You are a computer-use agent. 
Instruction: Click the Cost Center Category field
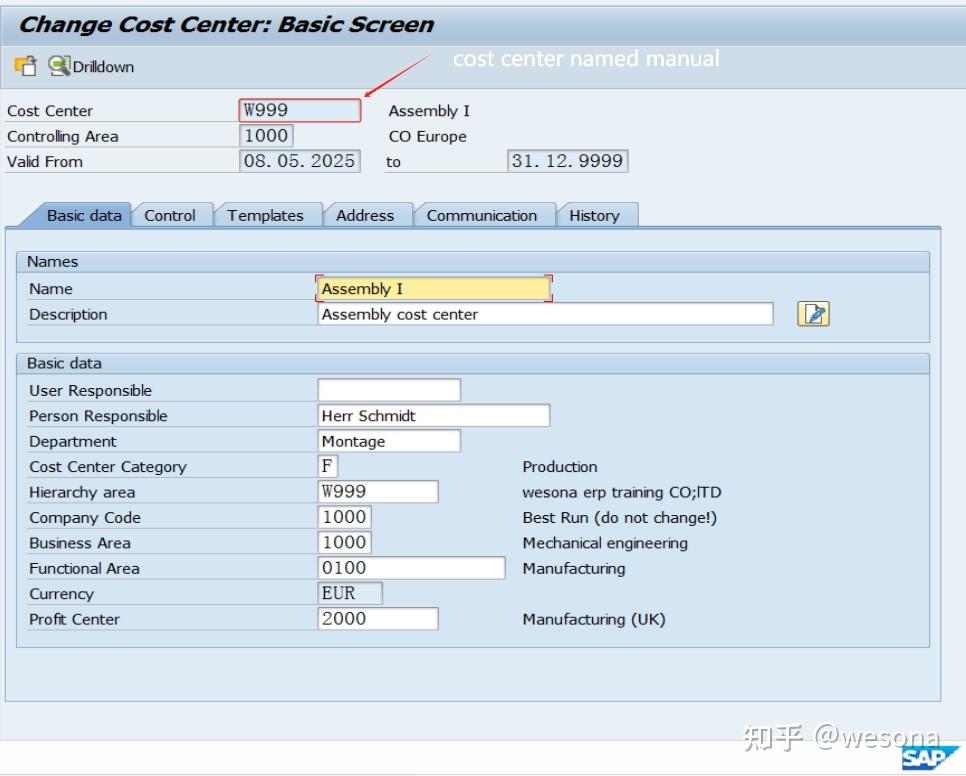tap(328, 466)
